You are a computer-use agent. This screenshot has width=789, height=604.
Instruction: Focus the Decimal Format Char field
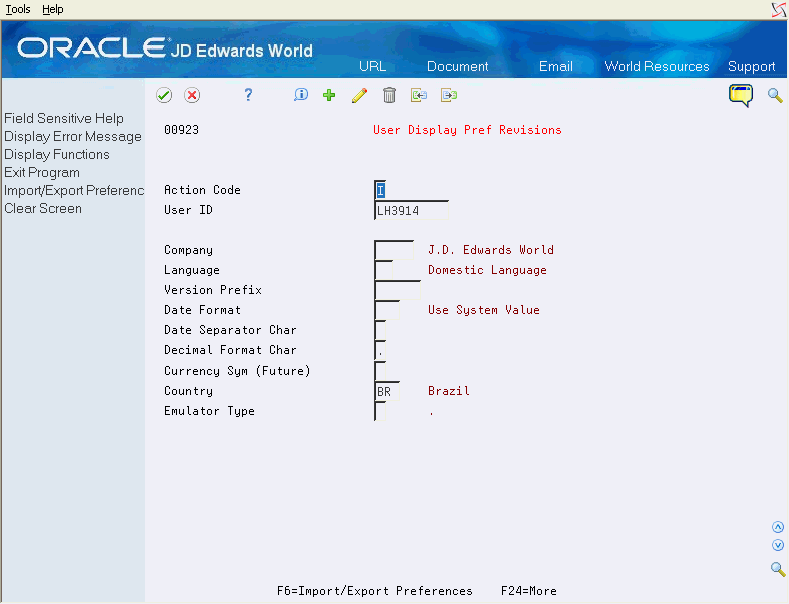380,350
